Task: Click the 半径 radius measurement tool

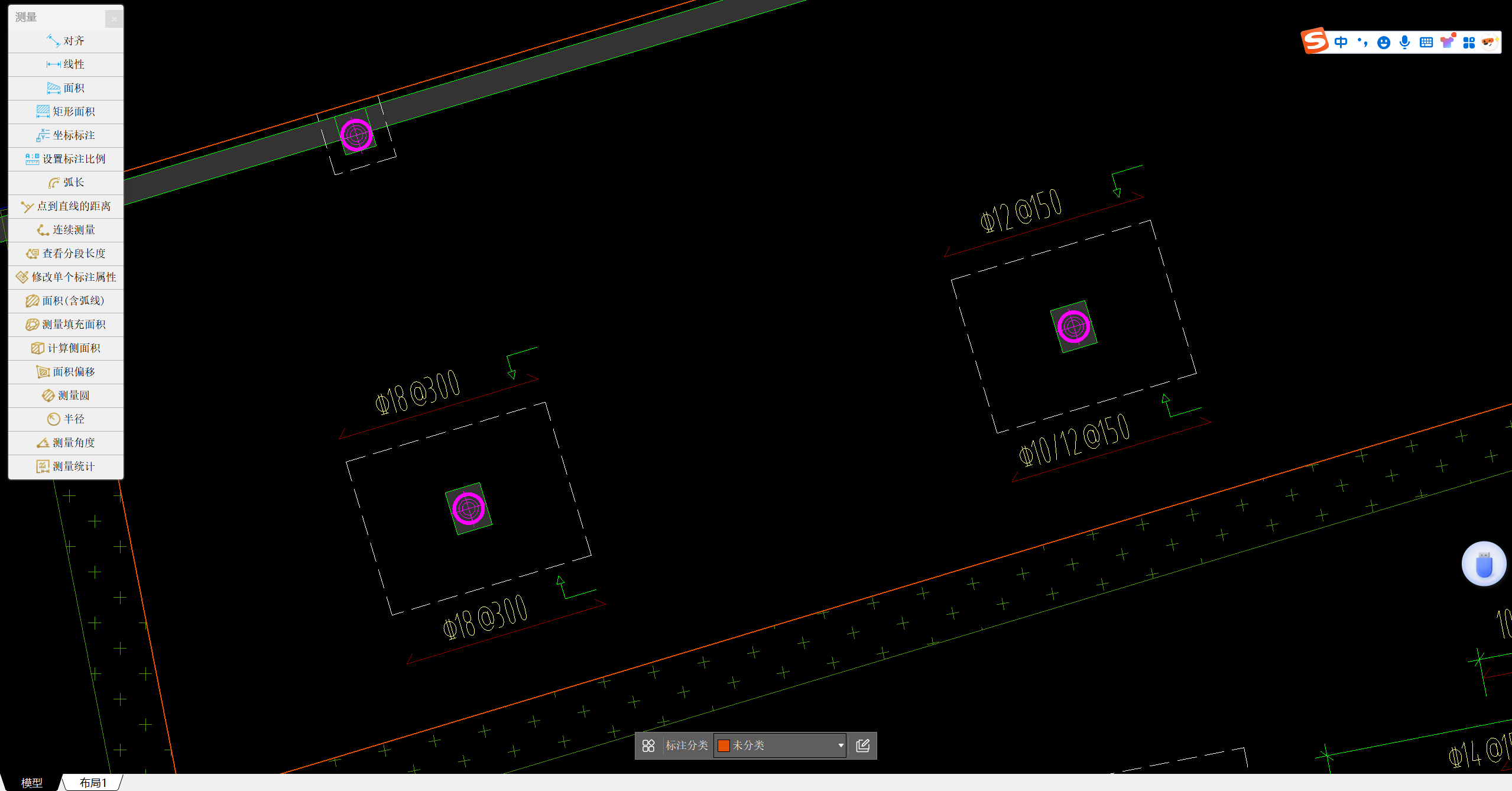Action: (66, 419)
